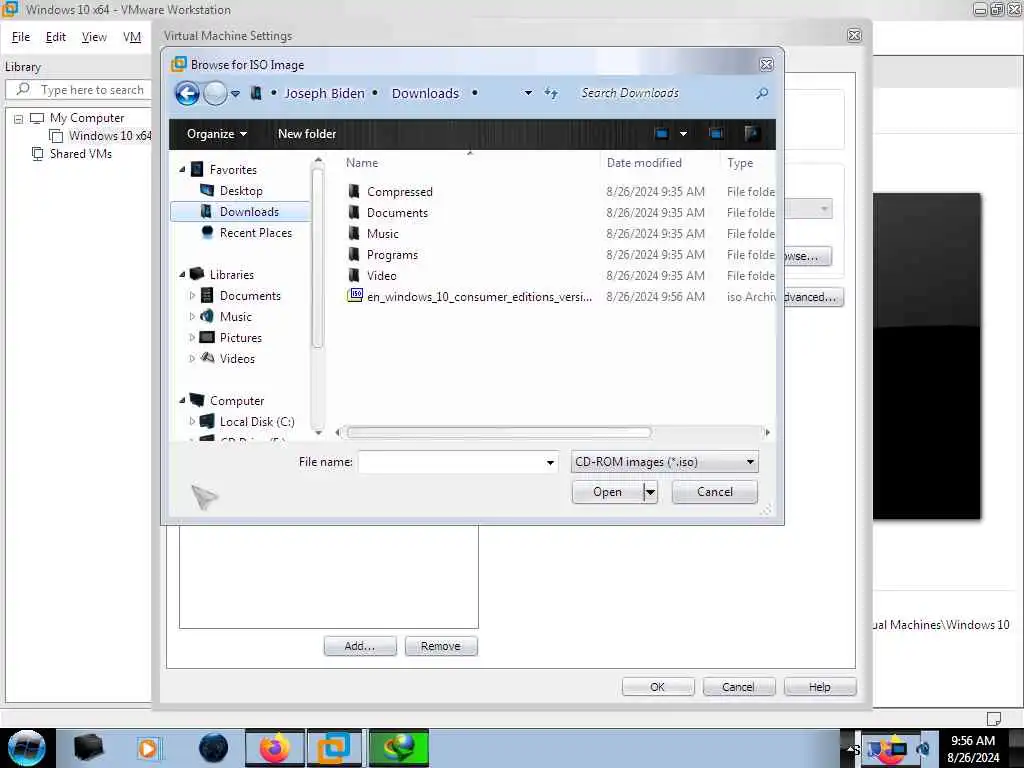Select Windows 10 x64 in VMware library
Screen dimensions: 1024x768
click(101, 136)
